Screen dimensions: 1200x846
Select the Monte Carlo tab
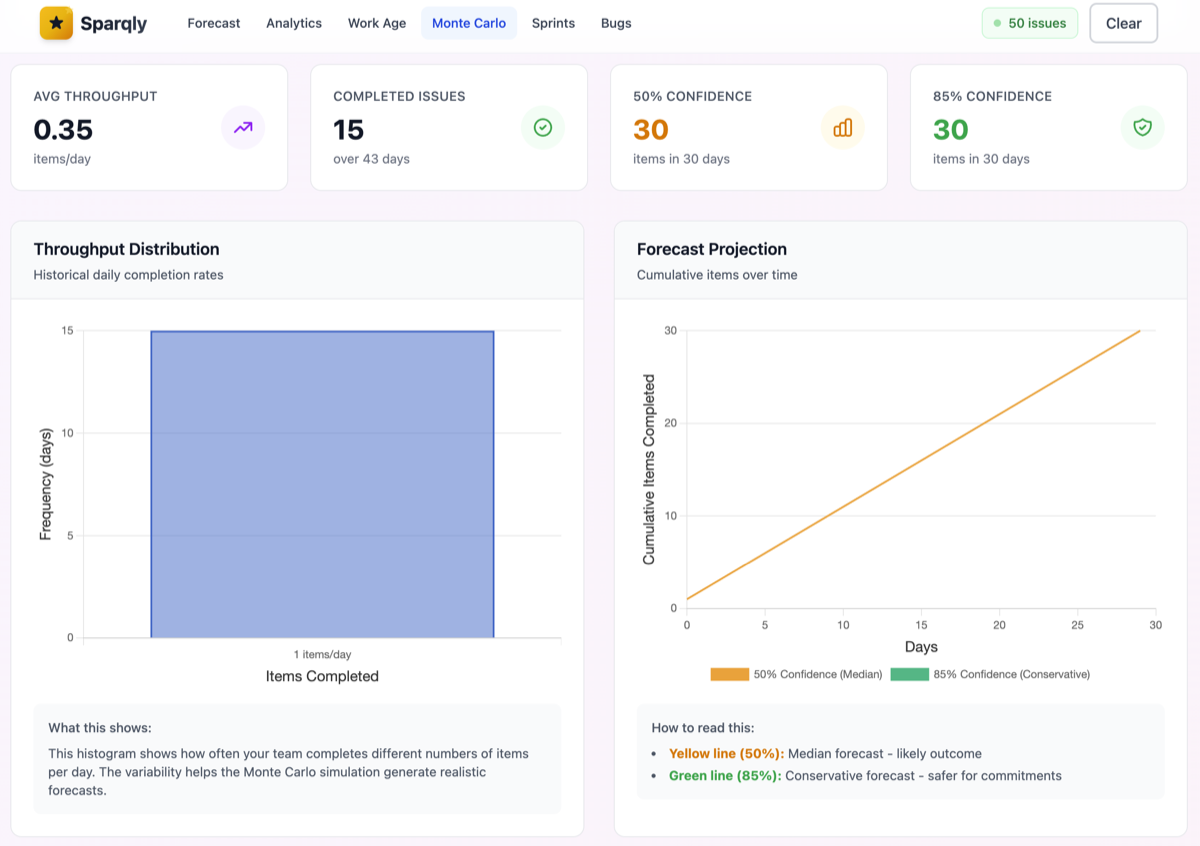pos(469,23)
